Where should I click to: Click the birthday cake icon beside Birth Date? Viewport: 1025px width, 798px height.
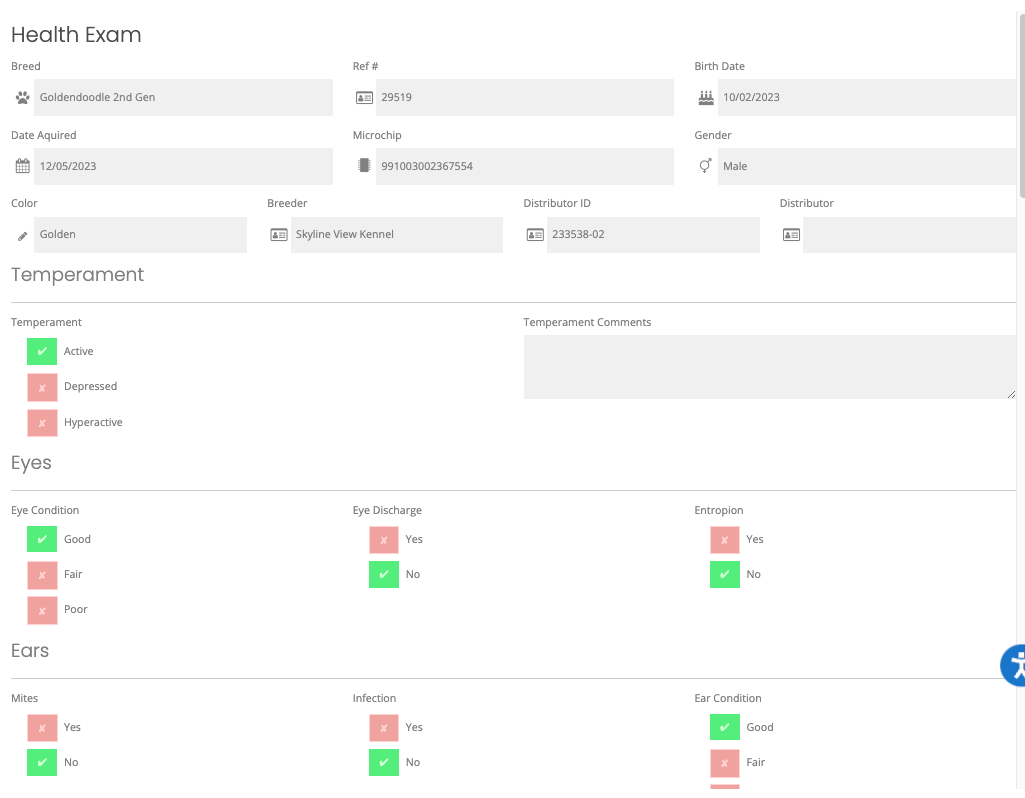706,98
